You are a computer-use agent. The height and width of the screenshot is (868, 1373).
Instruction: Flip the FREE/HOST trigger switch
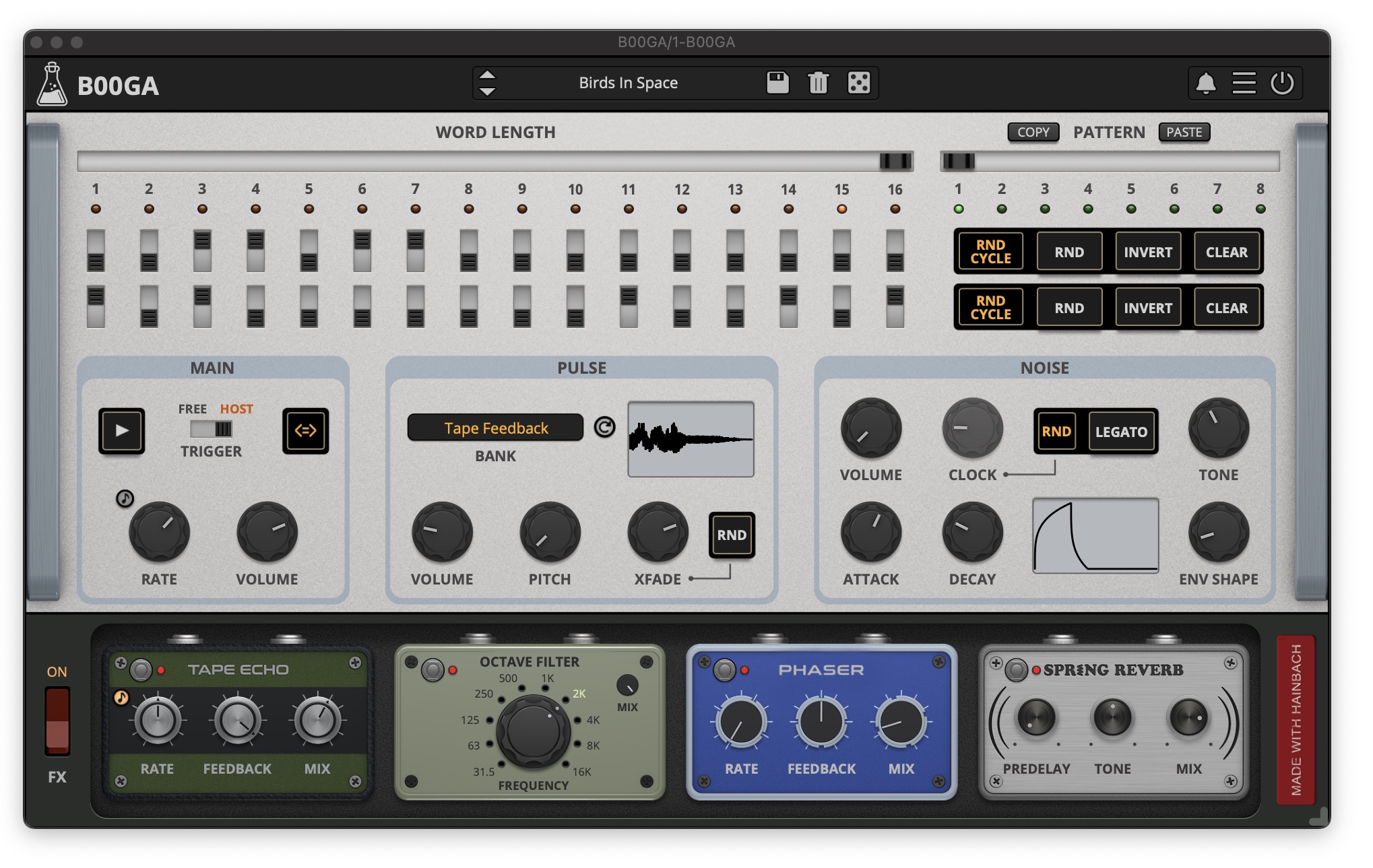212,429
